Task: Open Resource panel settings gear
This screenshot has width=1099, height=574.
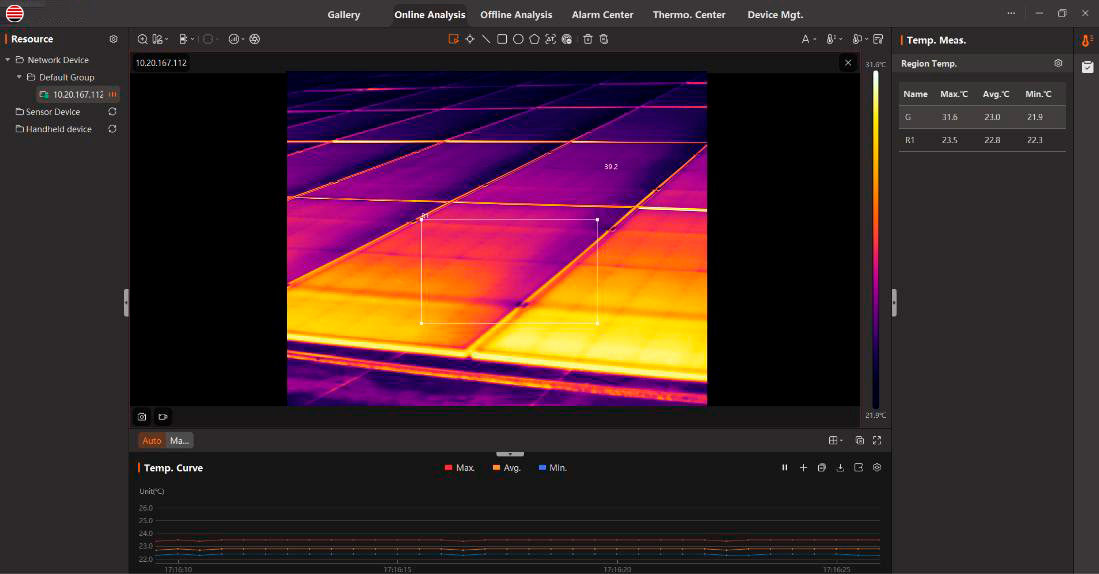Action: click(x=114, y=39)
